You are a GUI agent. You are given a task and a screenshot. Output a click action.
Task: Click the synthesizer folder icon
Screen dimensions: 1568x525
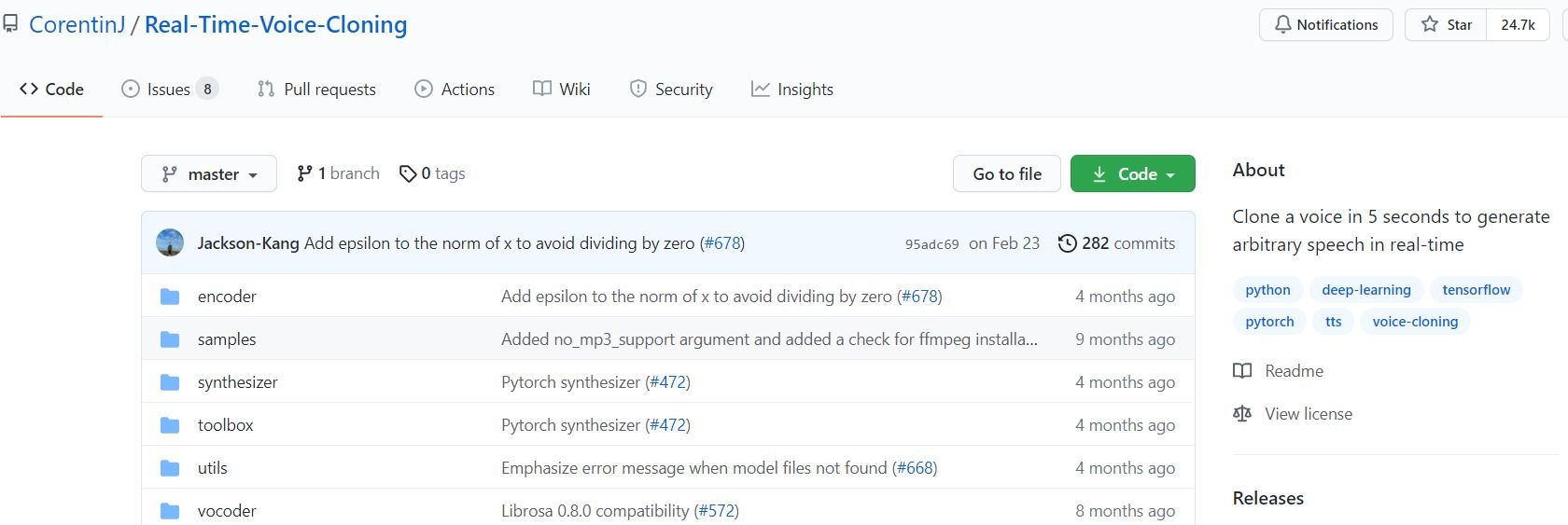click(x=170, y=382)
